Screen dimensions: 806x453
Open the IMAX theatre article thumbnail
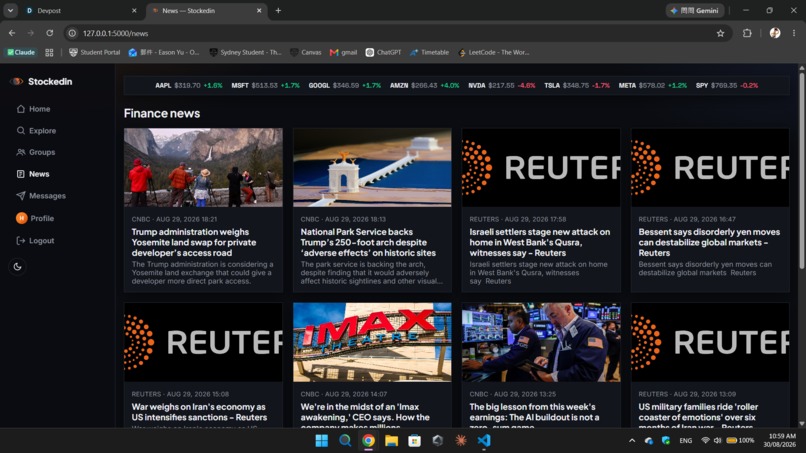pyautogui.click(x=372, y=342)
